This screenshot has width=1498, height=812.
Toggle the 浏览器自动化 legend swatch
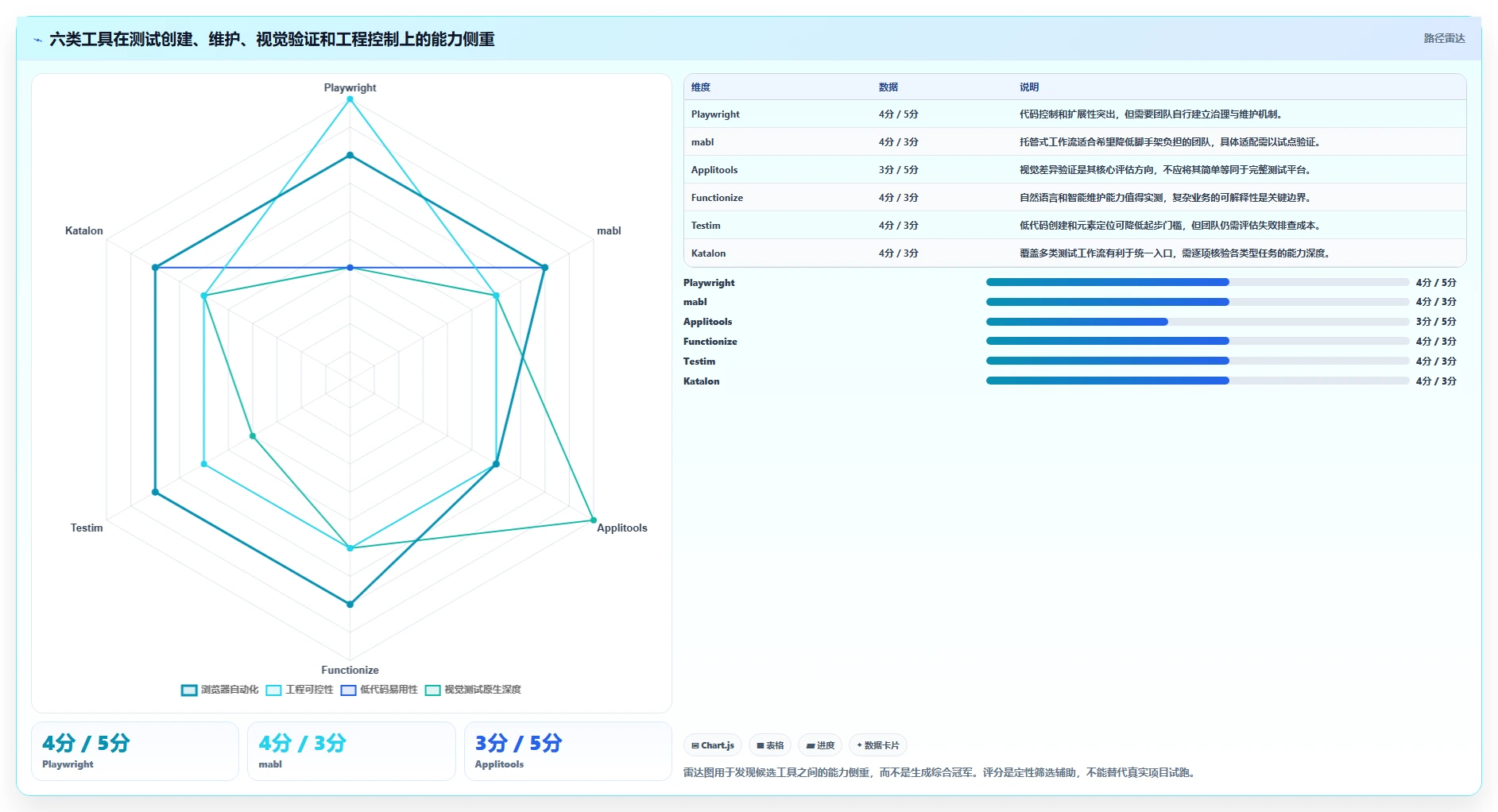pyautogui.click(x=189, y=690)
